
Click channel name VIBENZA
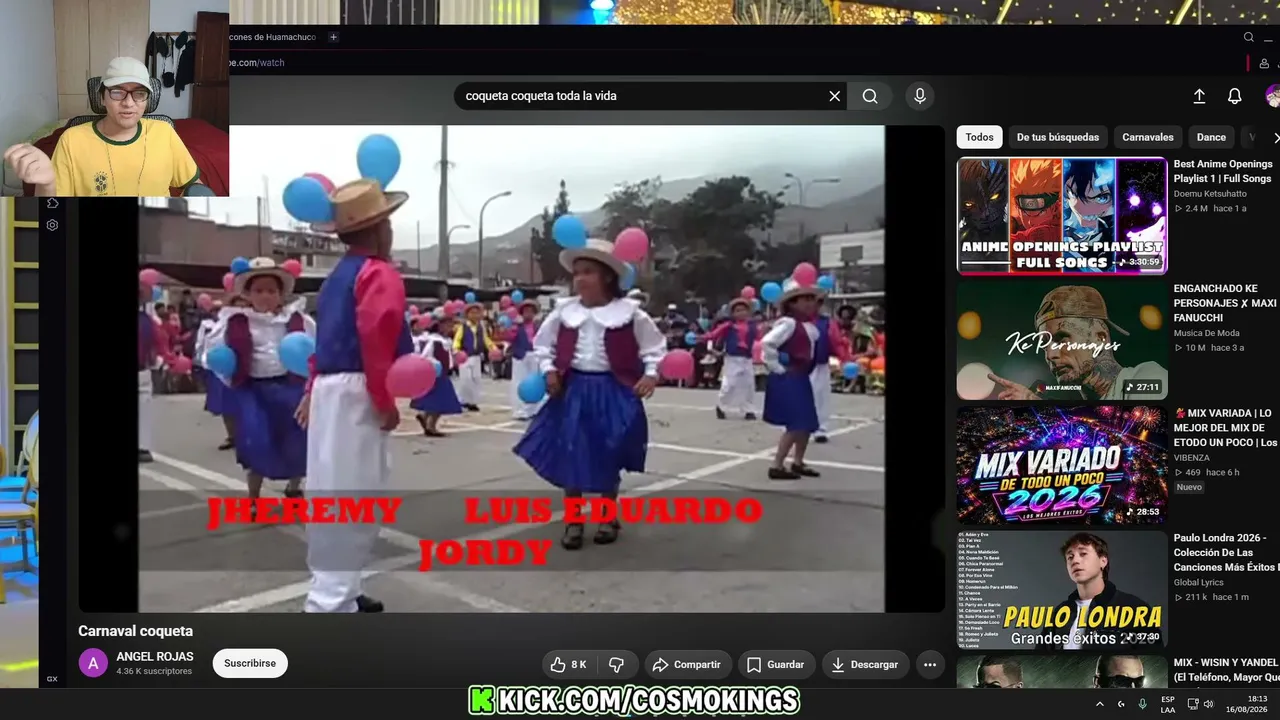1192,458
